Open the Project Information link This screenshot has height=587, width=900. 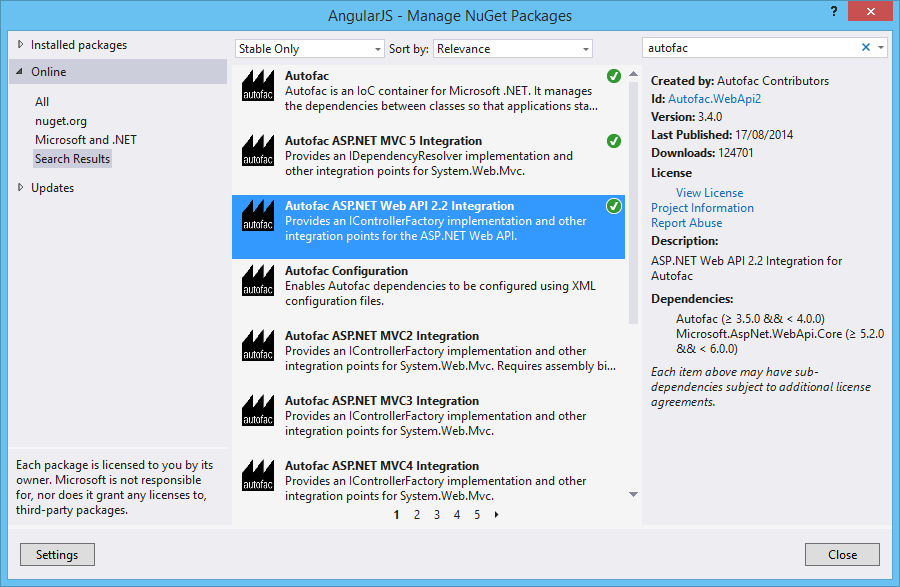click(x=703, y=208)
